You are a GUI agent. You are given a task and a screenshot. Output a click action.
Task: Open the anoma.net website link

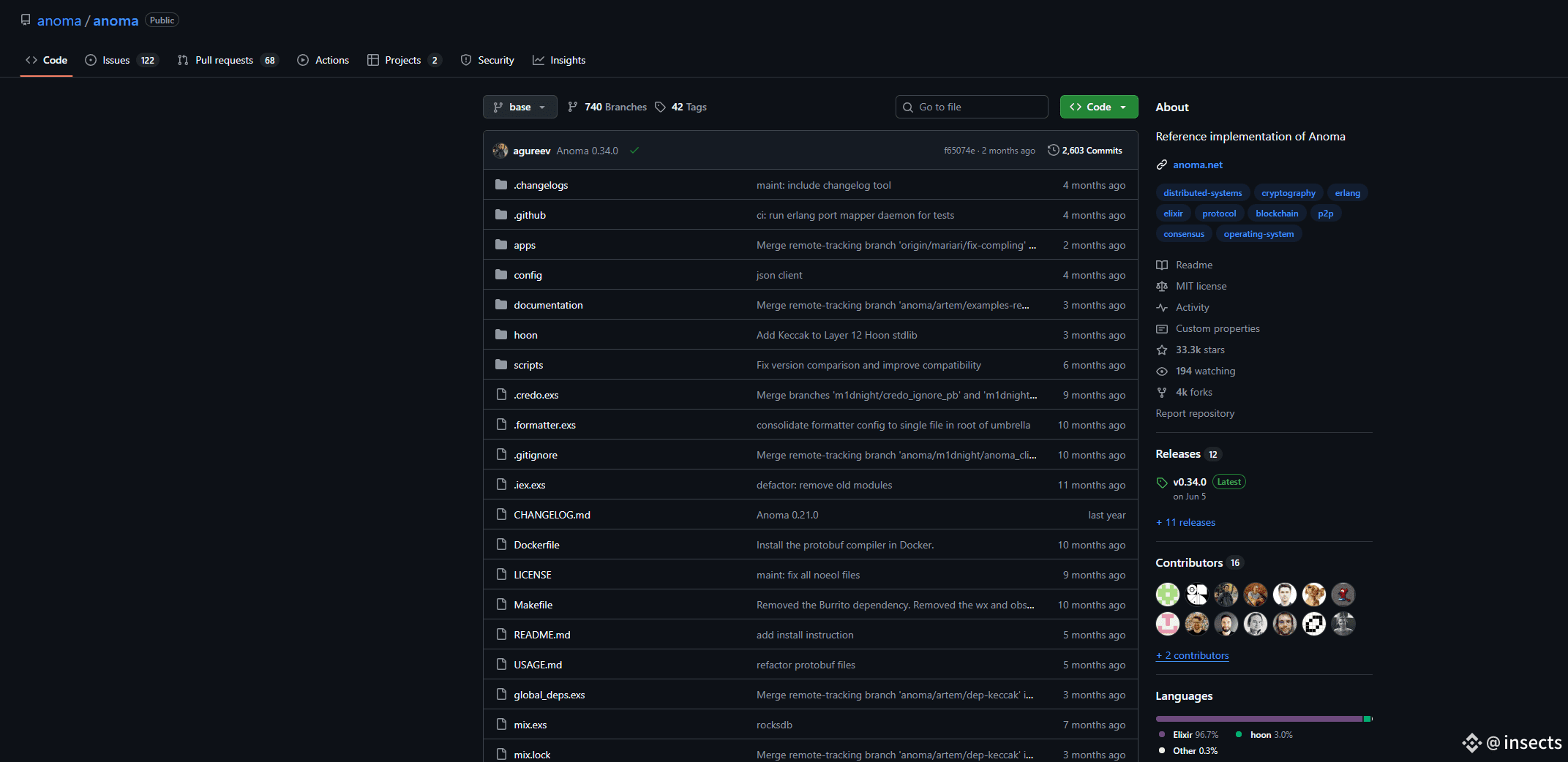coord(1197,165)
